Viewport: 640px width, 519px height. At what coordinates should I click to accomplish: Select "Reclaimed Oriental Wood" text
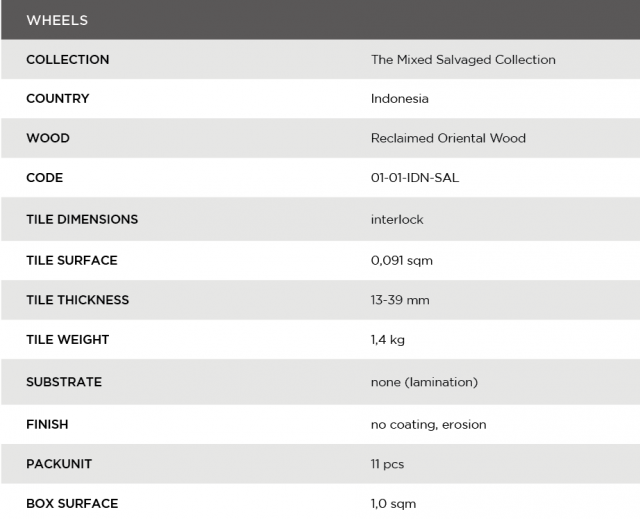[x=448, y=138]
